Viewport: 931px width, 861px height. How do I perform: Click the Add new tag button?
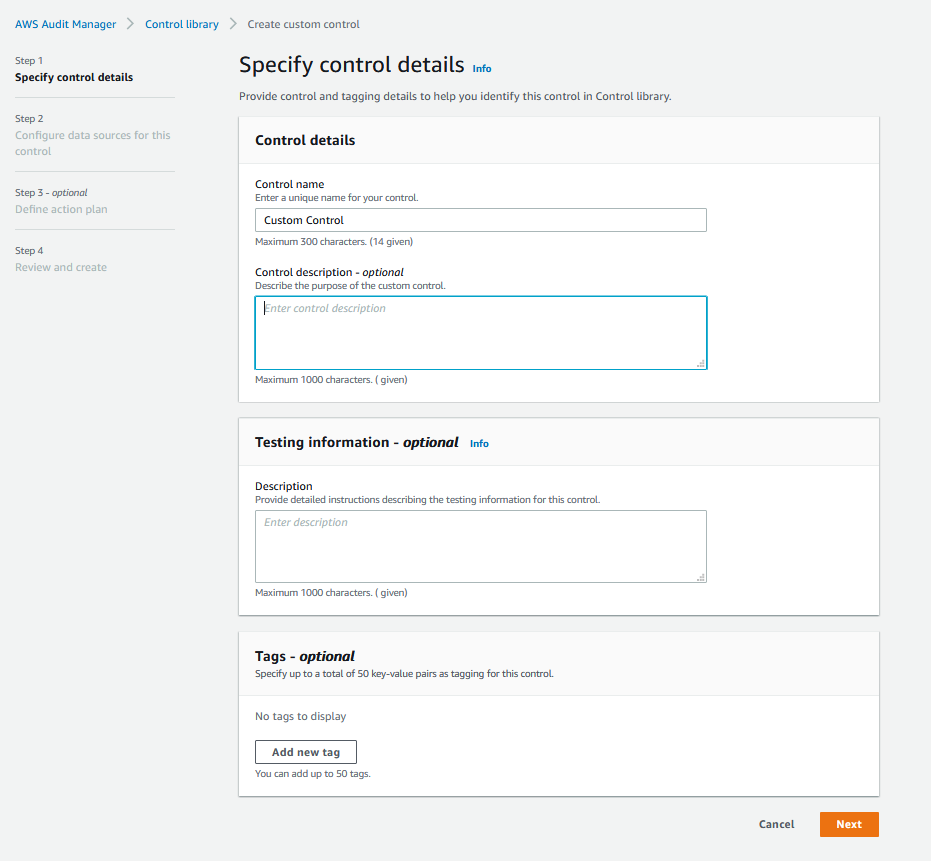tap(306, 752)
